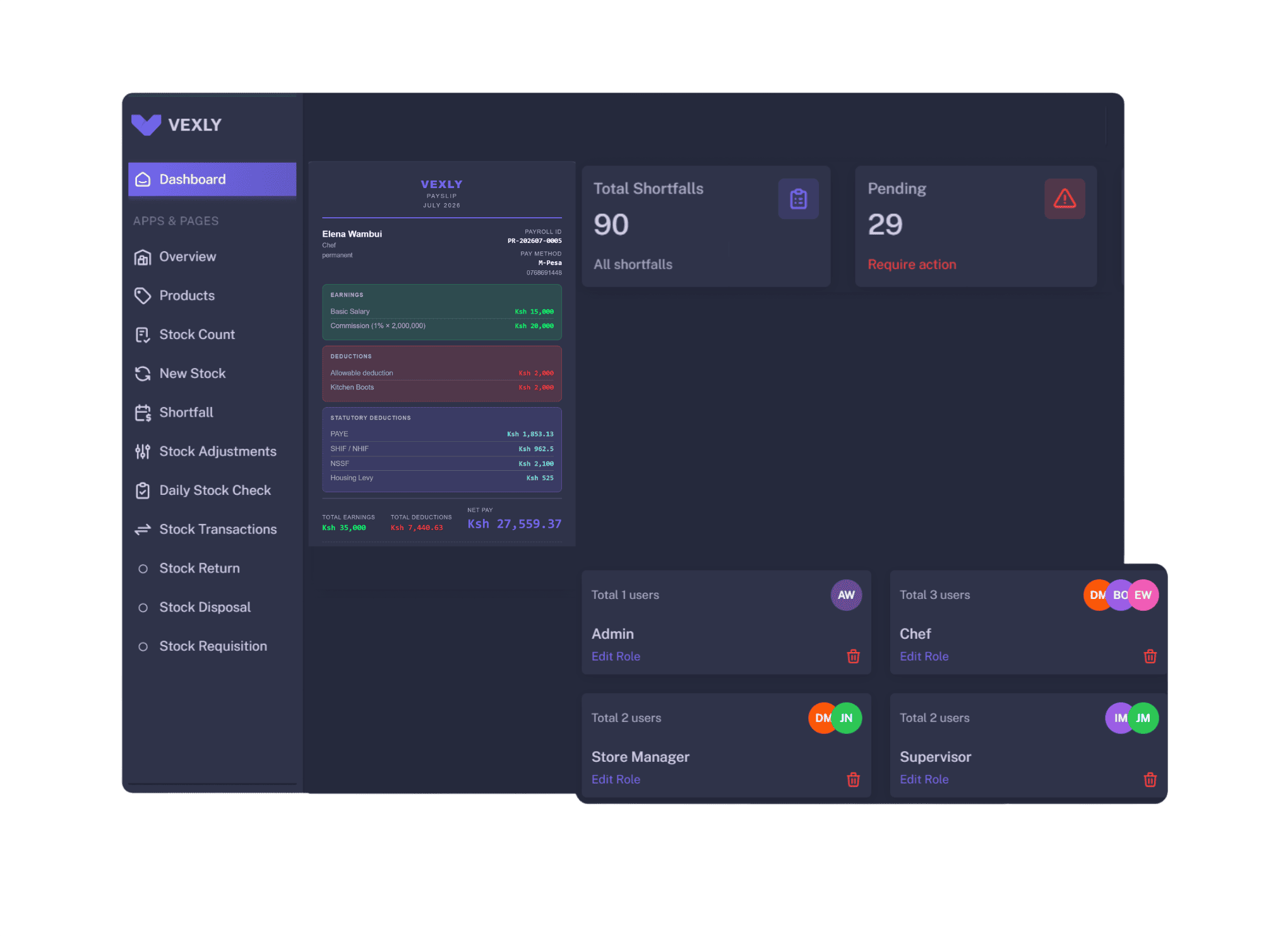Open the Dashboard menu item
Viewport: 1288px width, 936px height.
(212, 179)
